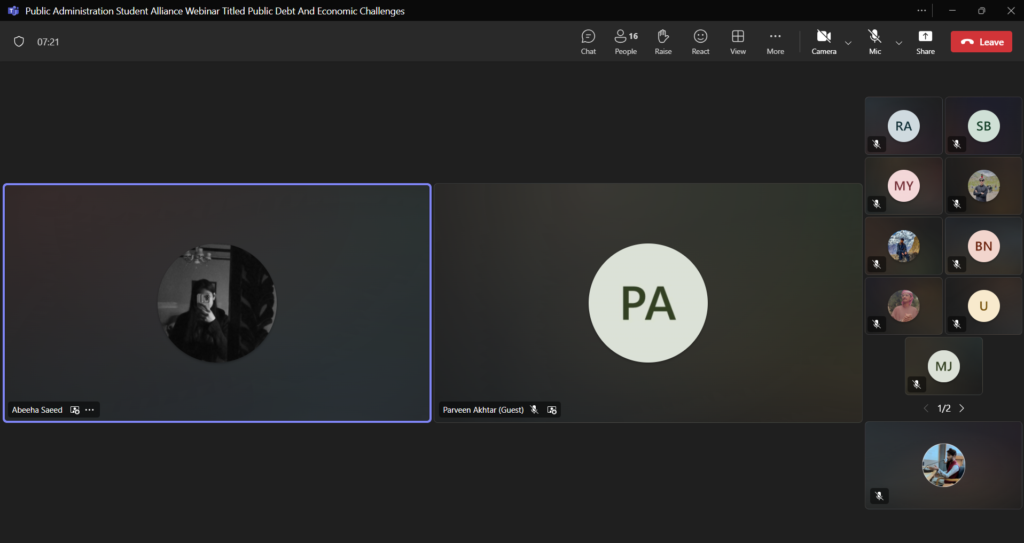
Task: Click the shield meeting security icon
Action: pyautogui.click(x=19, y=42)
